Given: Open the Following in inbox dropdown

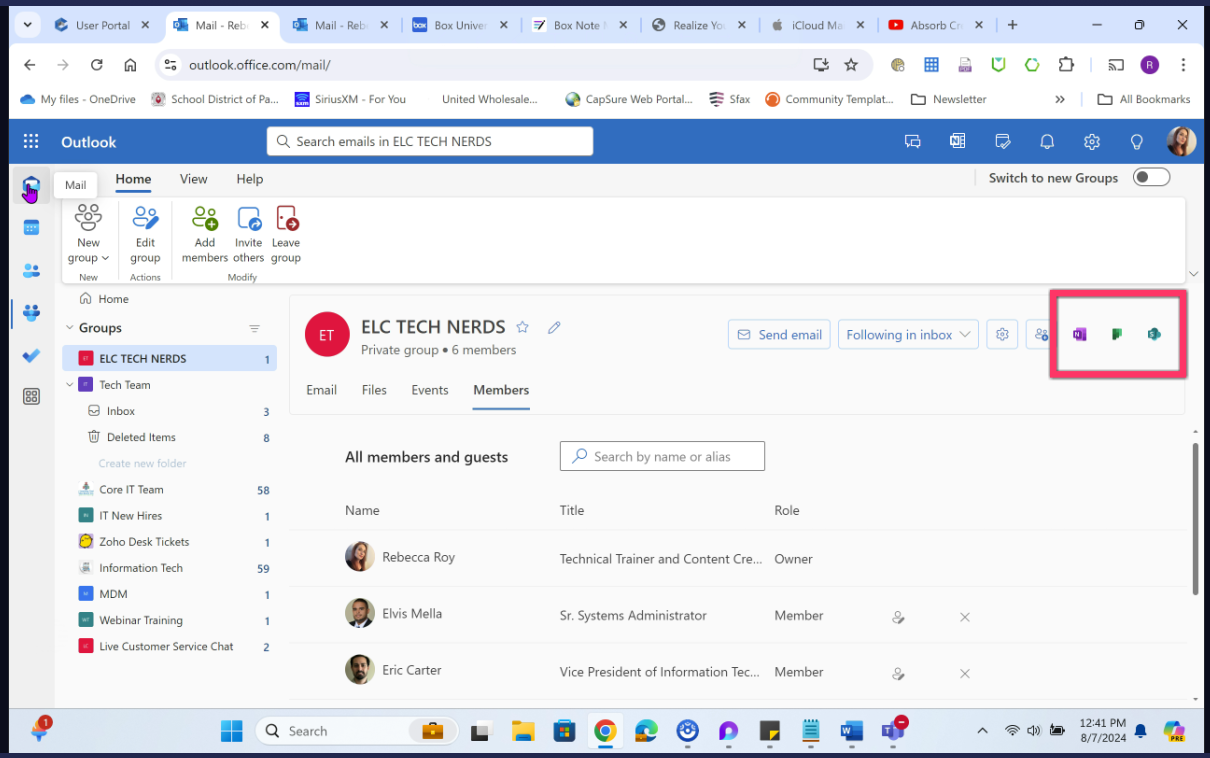Looking at the screenshot, I should (907, 335).
